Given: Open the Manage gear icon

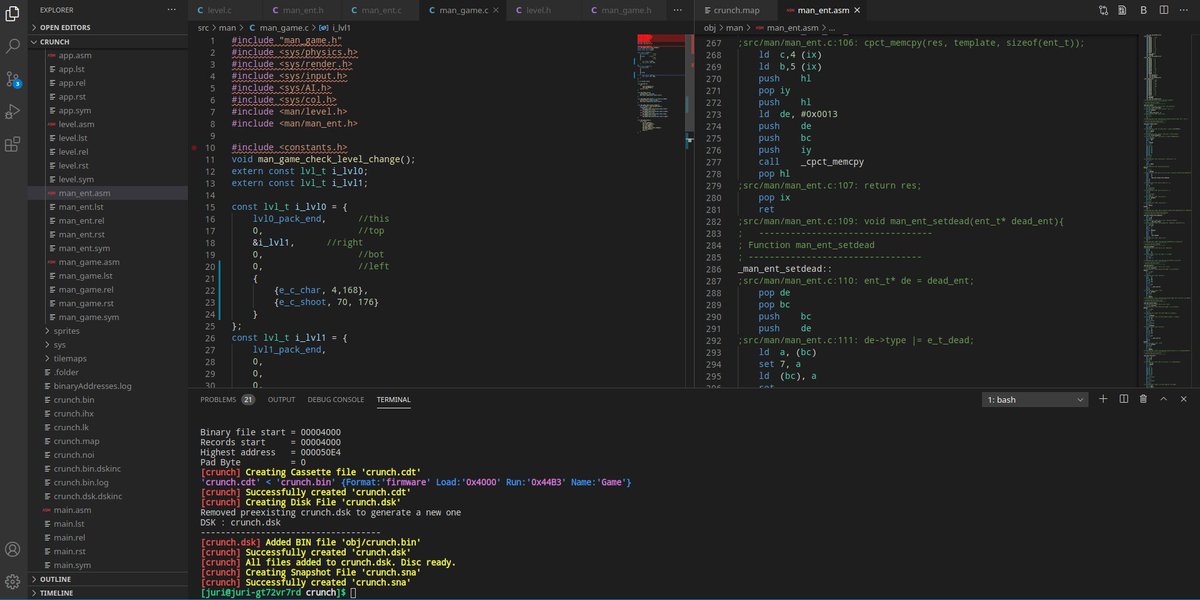Looking at the screenshot, I should click(x=13, y=581).
